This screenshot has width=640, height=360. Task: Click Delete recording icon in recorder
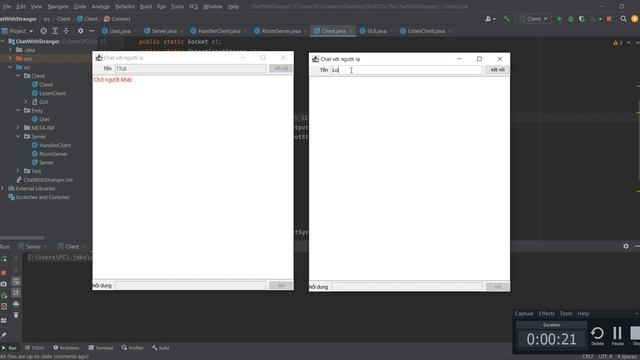pyautogui.click(x=597, y=336)
